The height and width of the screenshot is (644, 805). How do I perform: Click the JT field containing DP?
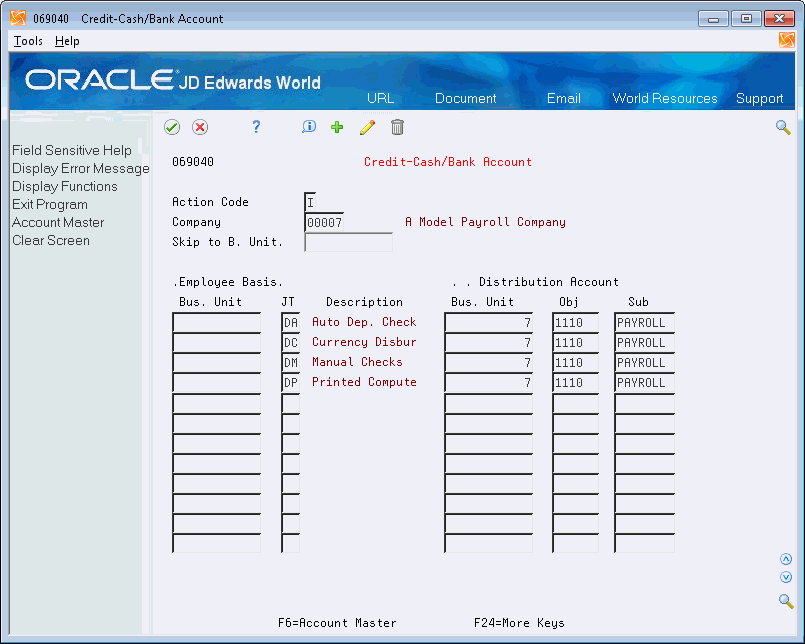[291, 383]
